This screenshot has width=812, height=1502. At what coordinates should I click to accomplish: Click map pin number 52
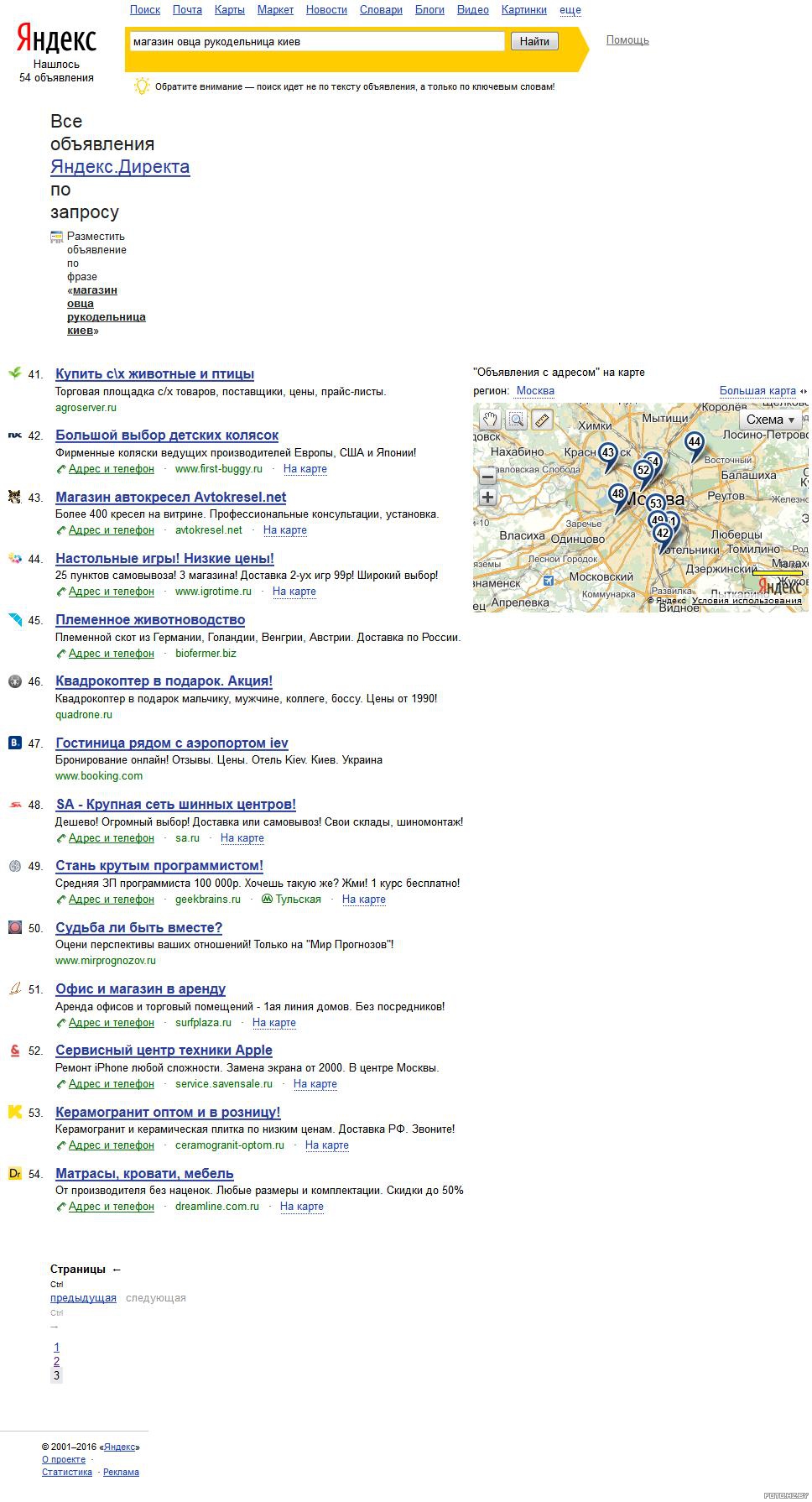pos(643,471)
